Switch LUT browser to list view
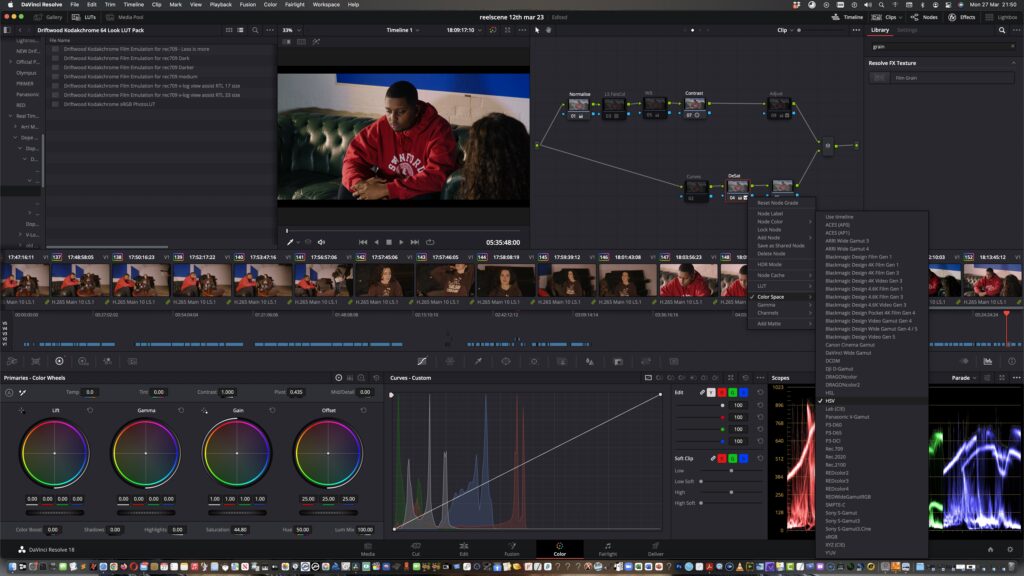Image resolution: width=1024 pixels, height=576 pixels. (x=240, y=30)
